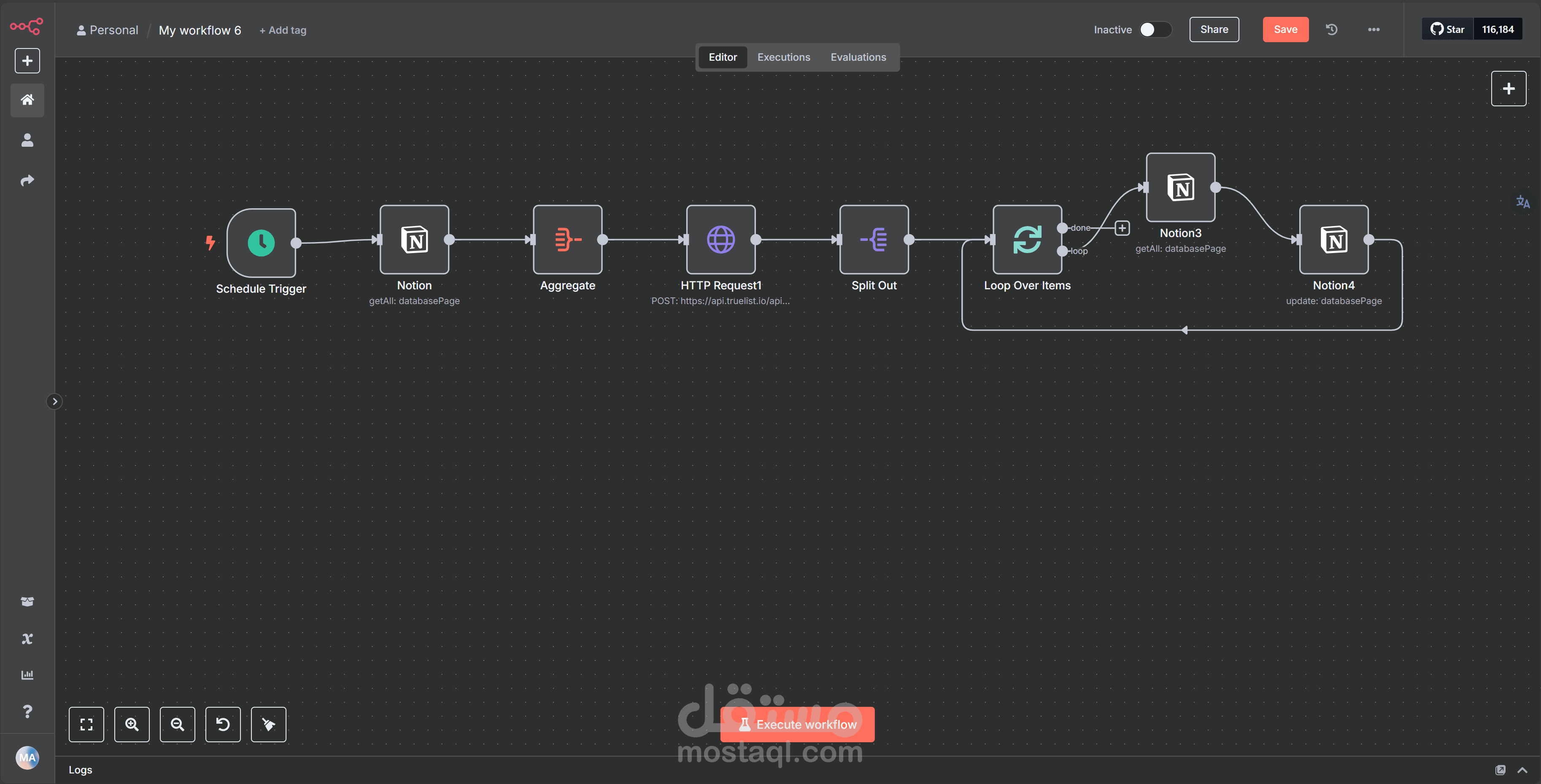Select the Loop Over Items node
Image resolution: width=1541 pixels, height=784 pixels.
click(x=1027, y=239)
